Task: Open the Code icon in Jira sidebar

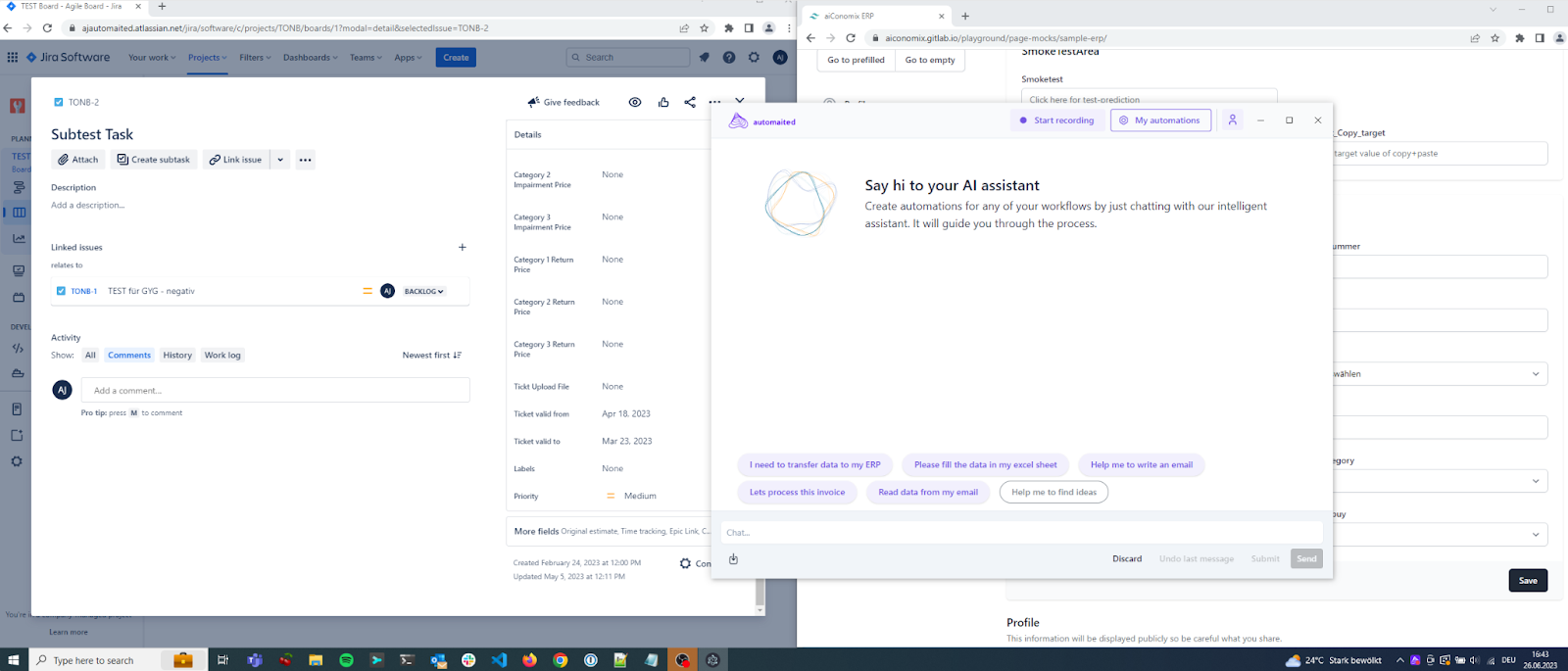Action: pyautogui.click(x=18, y=348)
